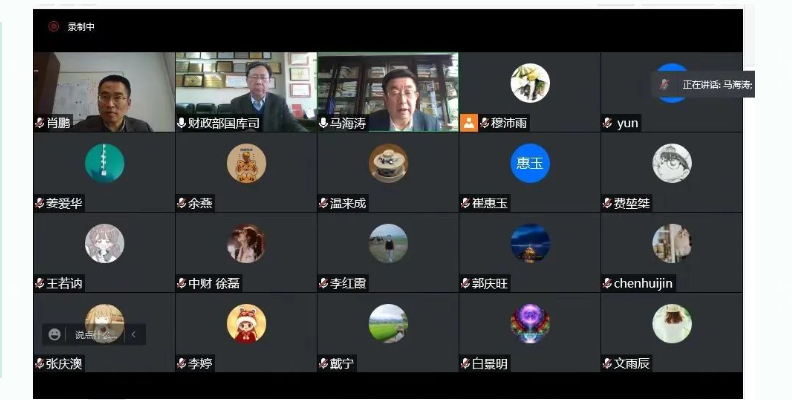Click the microphone icon beside 财政部国库司
Screen dimensions: 792x400
pyautogui.click(x=181, y=123)
